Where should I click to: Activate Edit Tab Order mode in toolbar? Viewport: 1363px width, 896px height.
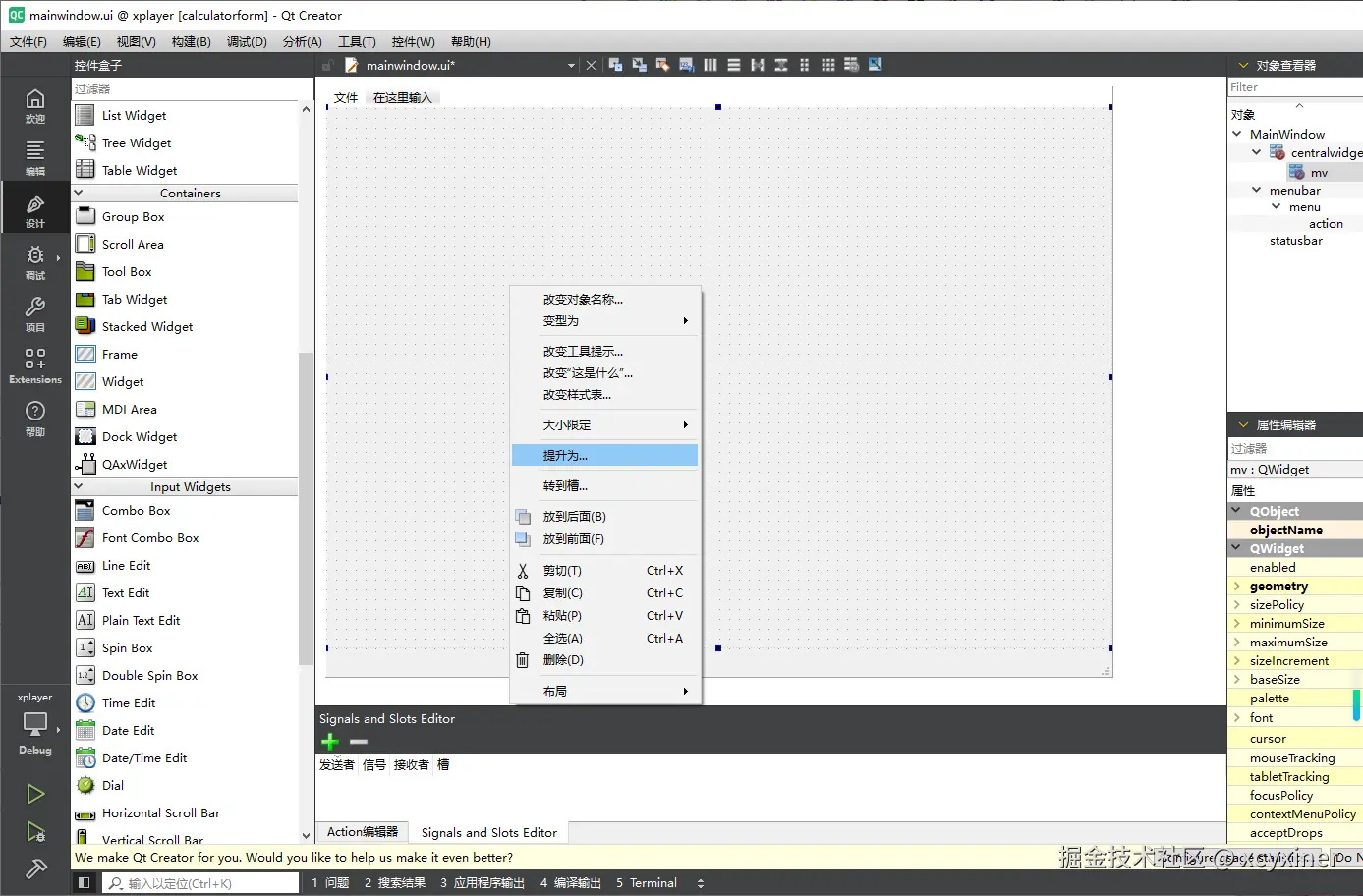click(686, 65)
